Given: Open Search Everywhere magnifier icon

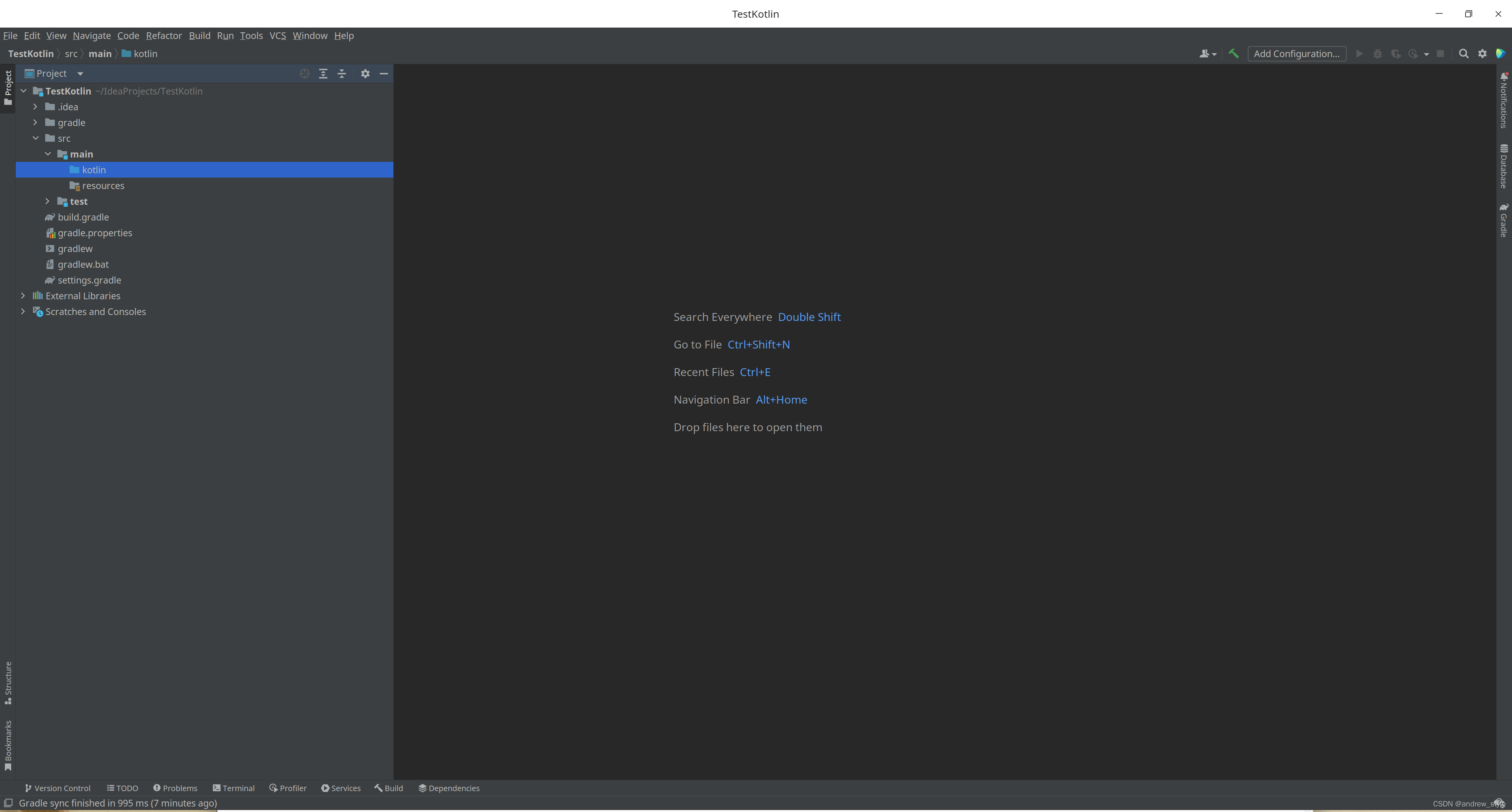Looking at the screenshot, I should point(1463,54).
